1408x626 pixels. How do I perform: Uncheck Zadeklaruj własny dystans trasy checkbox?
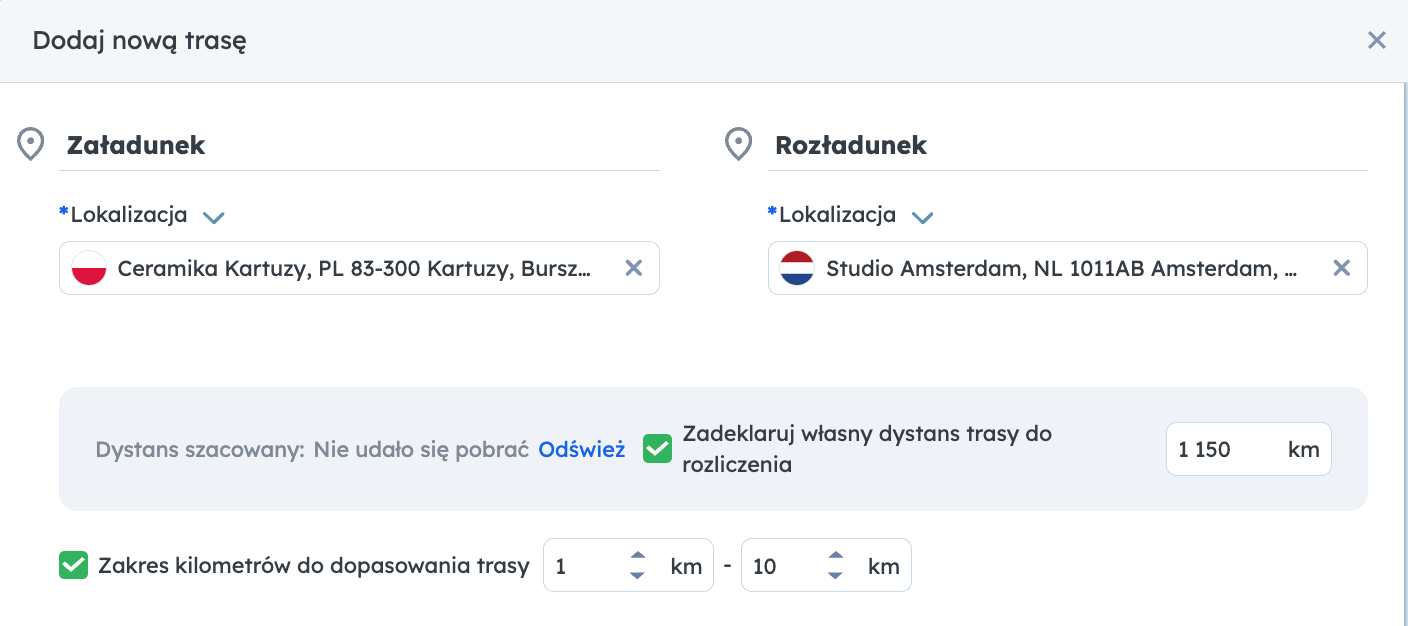[657, 449]
